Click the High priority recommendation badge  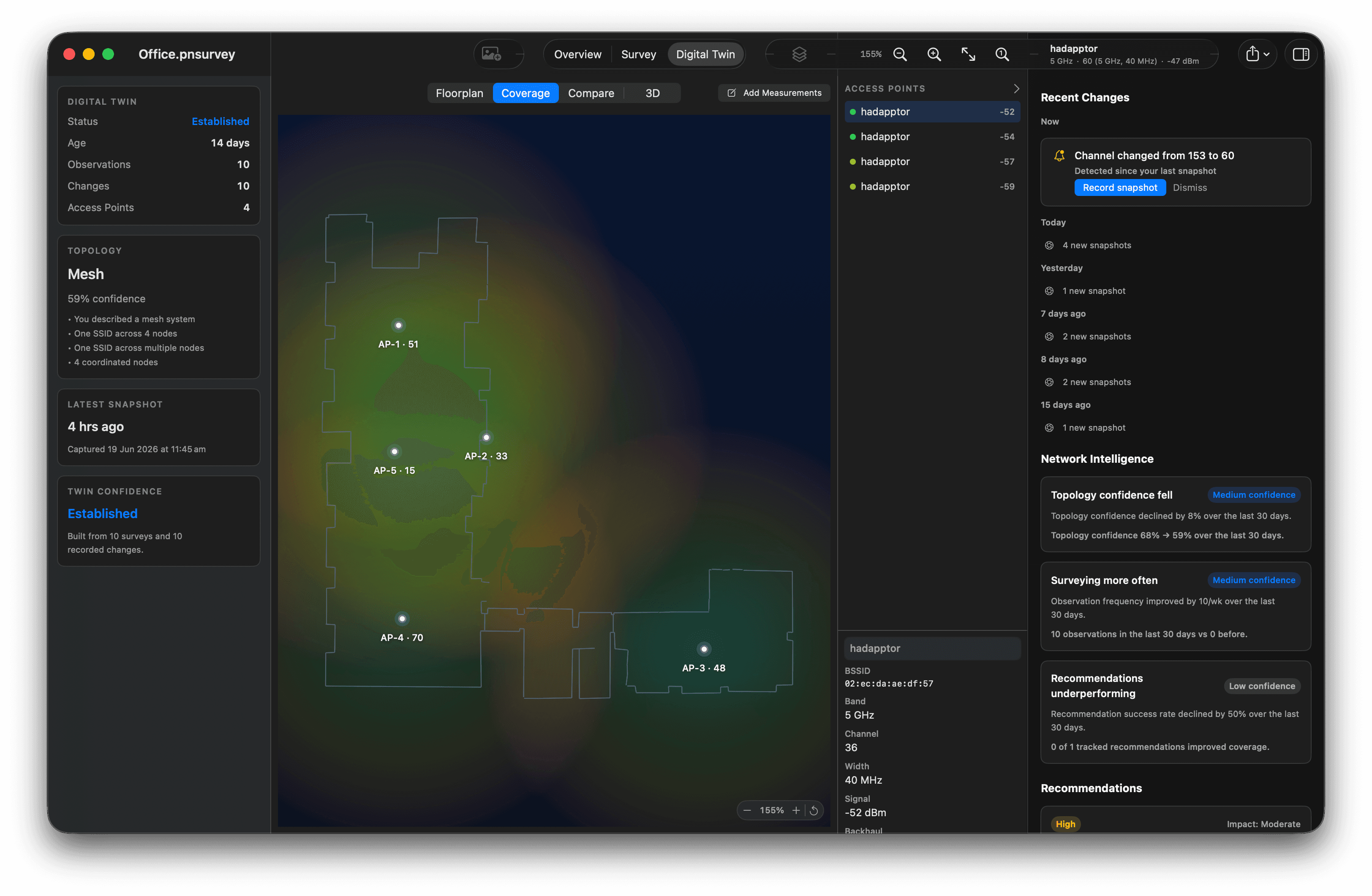pos(1065,824)
